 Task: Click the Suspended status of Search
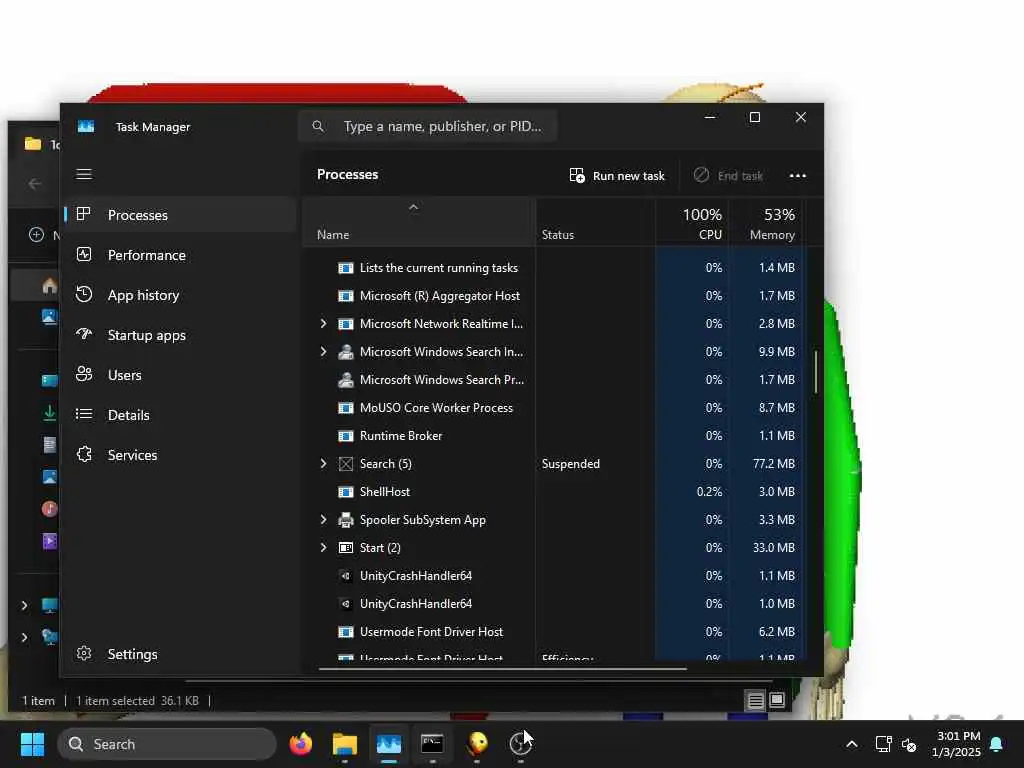570,464
